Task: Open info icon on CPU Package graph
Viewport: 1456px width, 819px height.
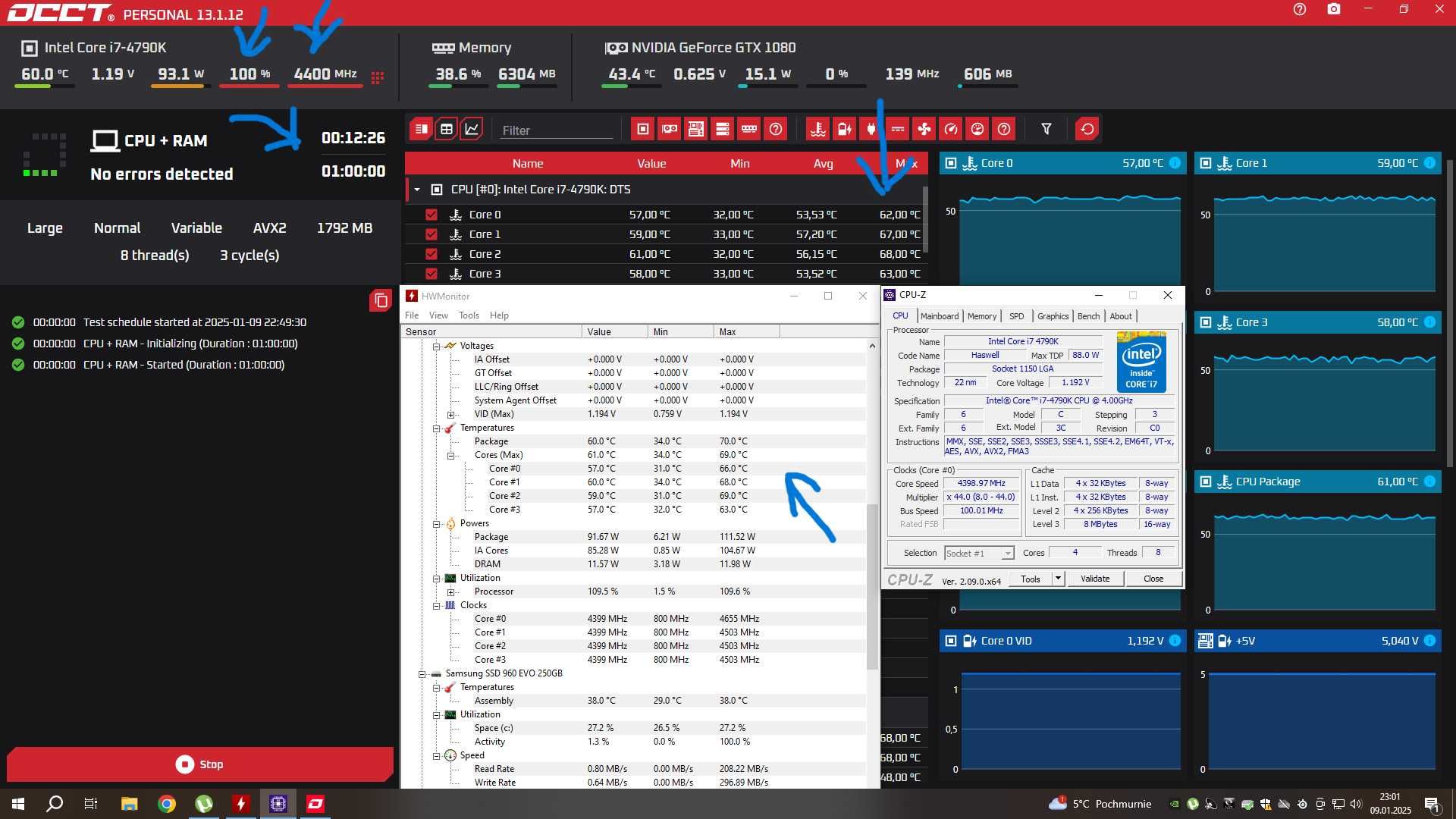Action: tap(1429, 482)
